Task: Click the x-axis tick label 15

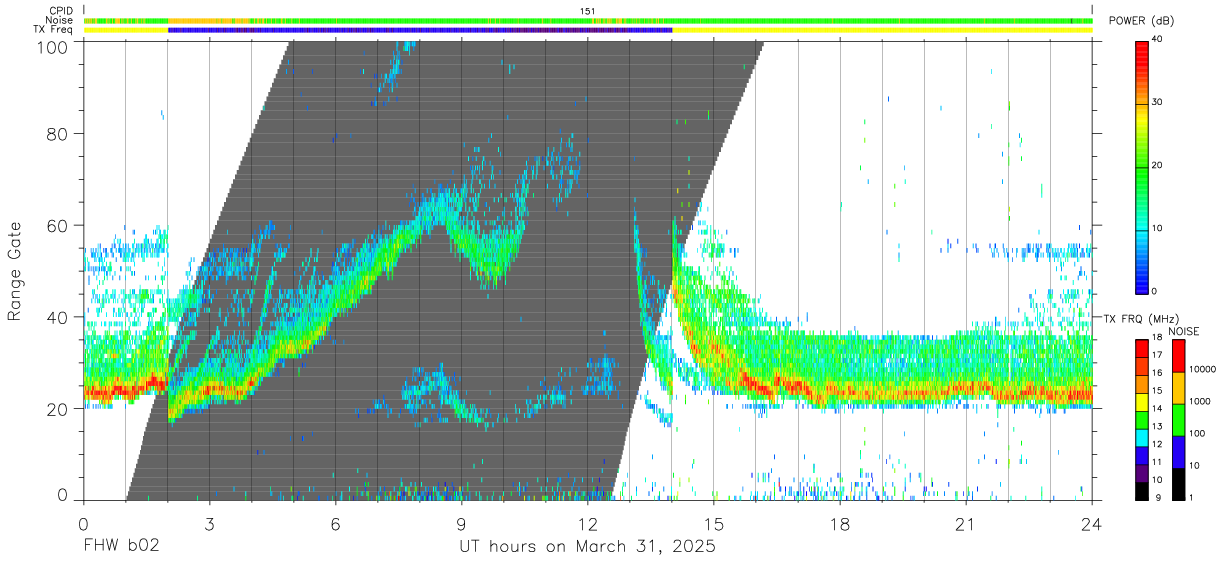Action: [x=714, y=524]
